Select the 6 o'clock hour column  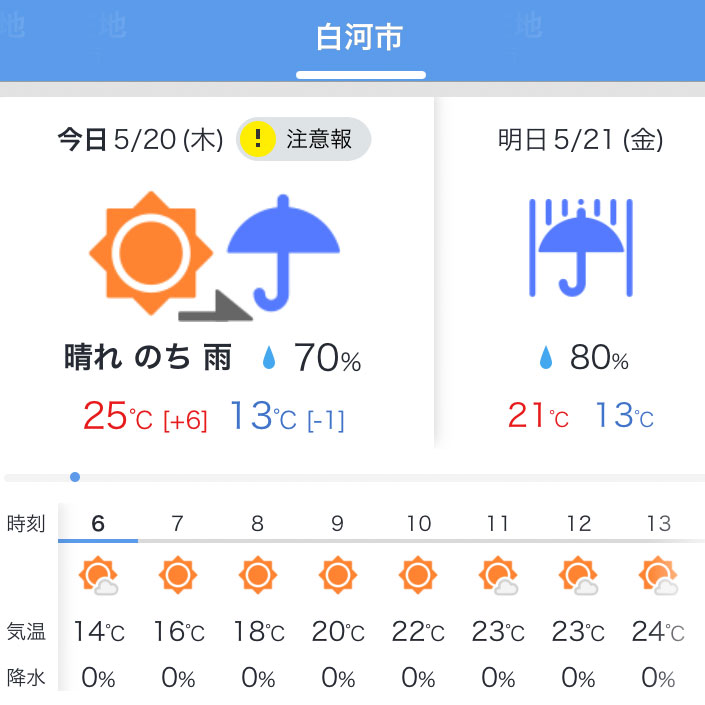pyautogui.click(x=98, y=524)
